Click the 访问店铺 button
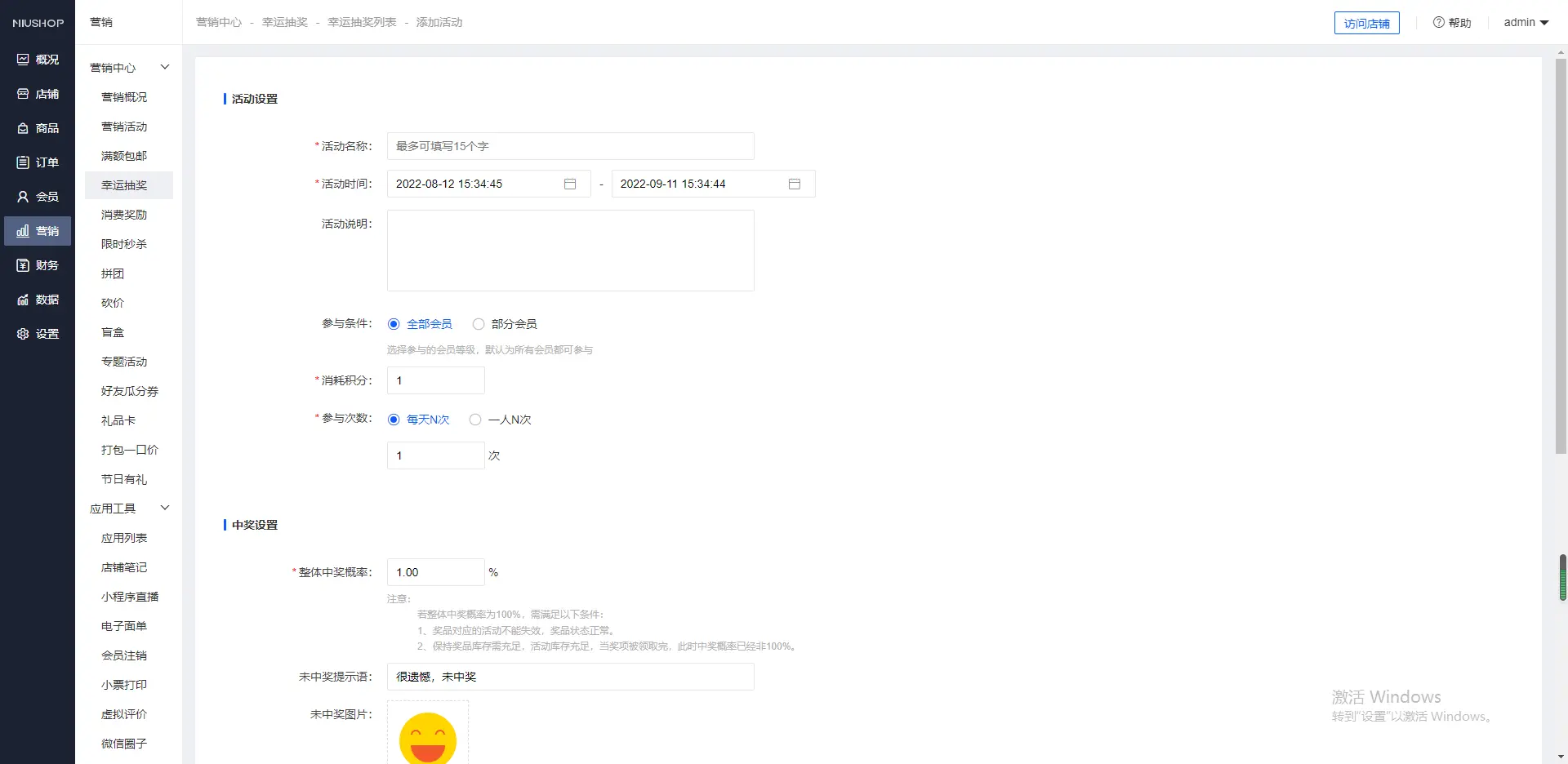This screenshot has width=1568, height=764. 1366,23
